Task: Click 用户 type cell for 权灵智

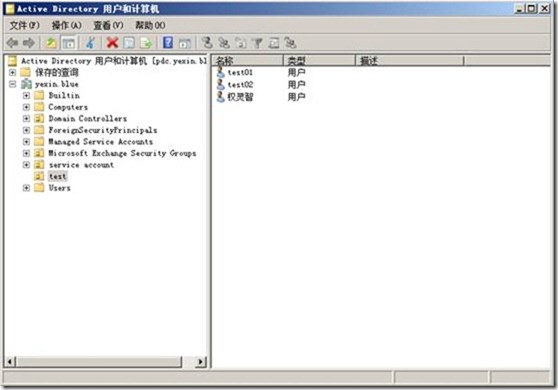Action: [x=296, y=97]
